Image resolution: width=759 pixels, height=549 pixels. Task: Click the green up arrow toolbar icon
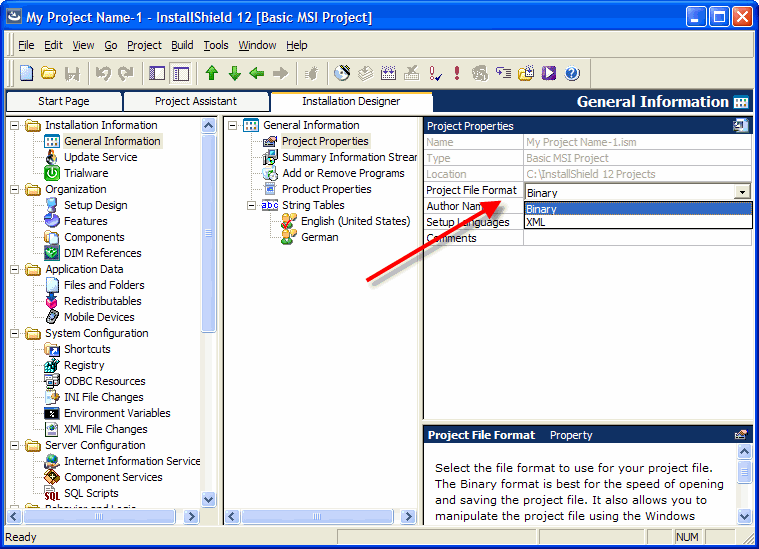tap(211, 73)
